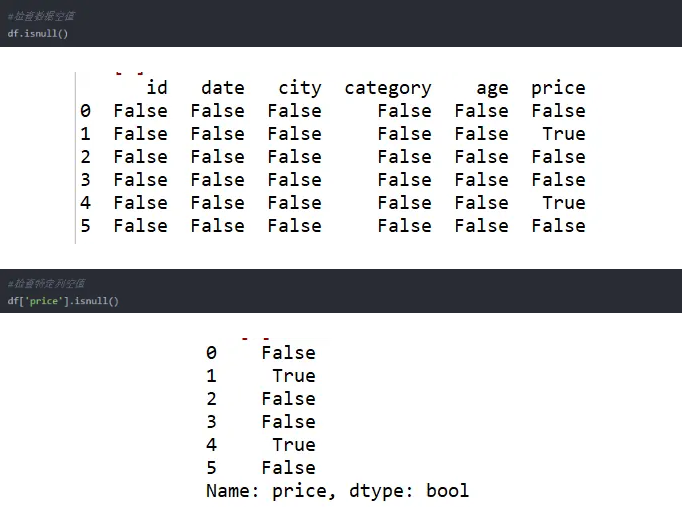Click the False value in series row 0
The image size is (682, 507).
pyautogui.click(x=288, y=353)
